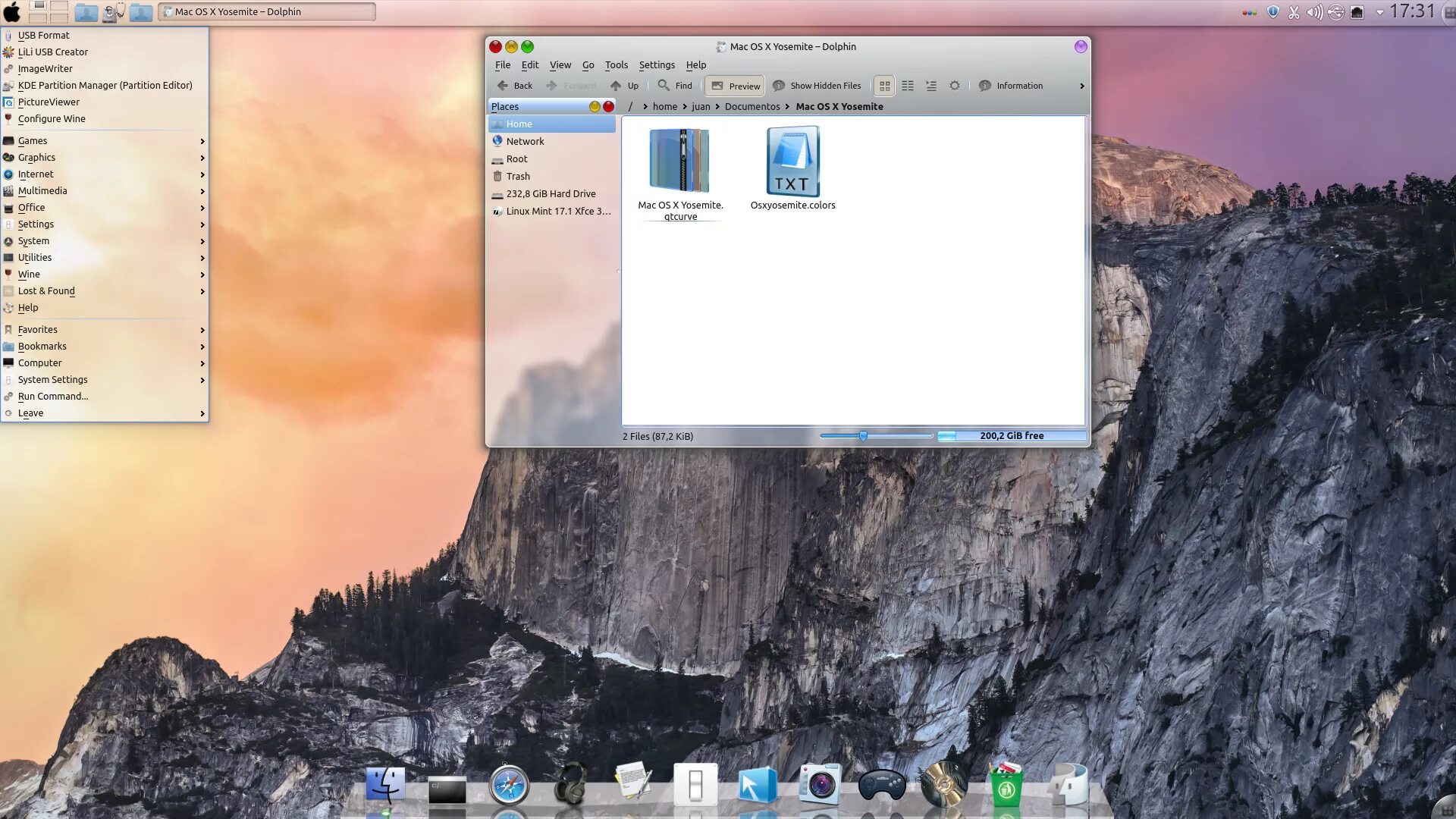Open Finder icon in dock

pyautogui.click(x=385, y=785)
